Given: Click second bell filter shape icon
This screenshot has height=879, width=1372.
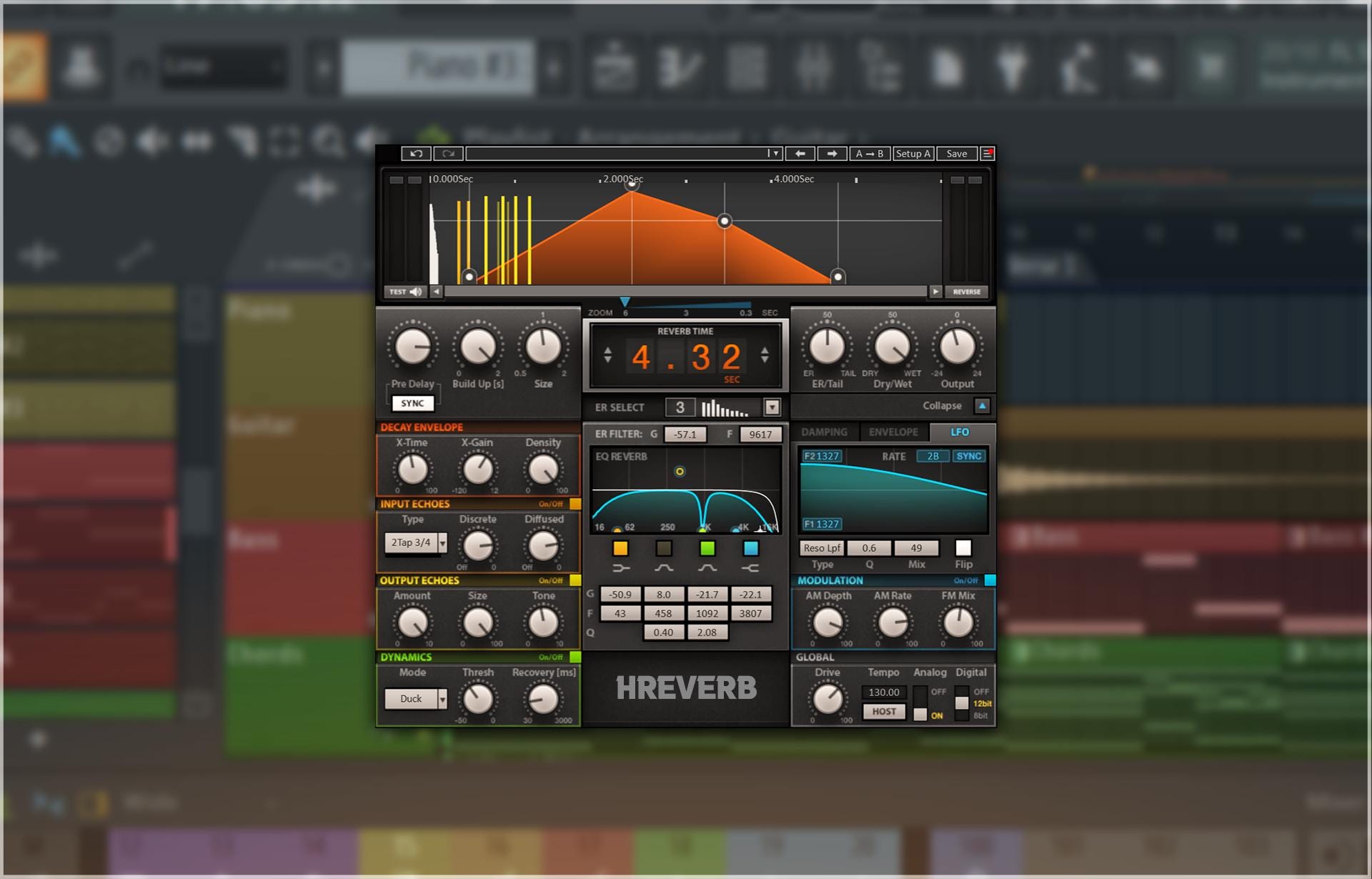Looking at the screenshot, I should (x=707, y=568).
